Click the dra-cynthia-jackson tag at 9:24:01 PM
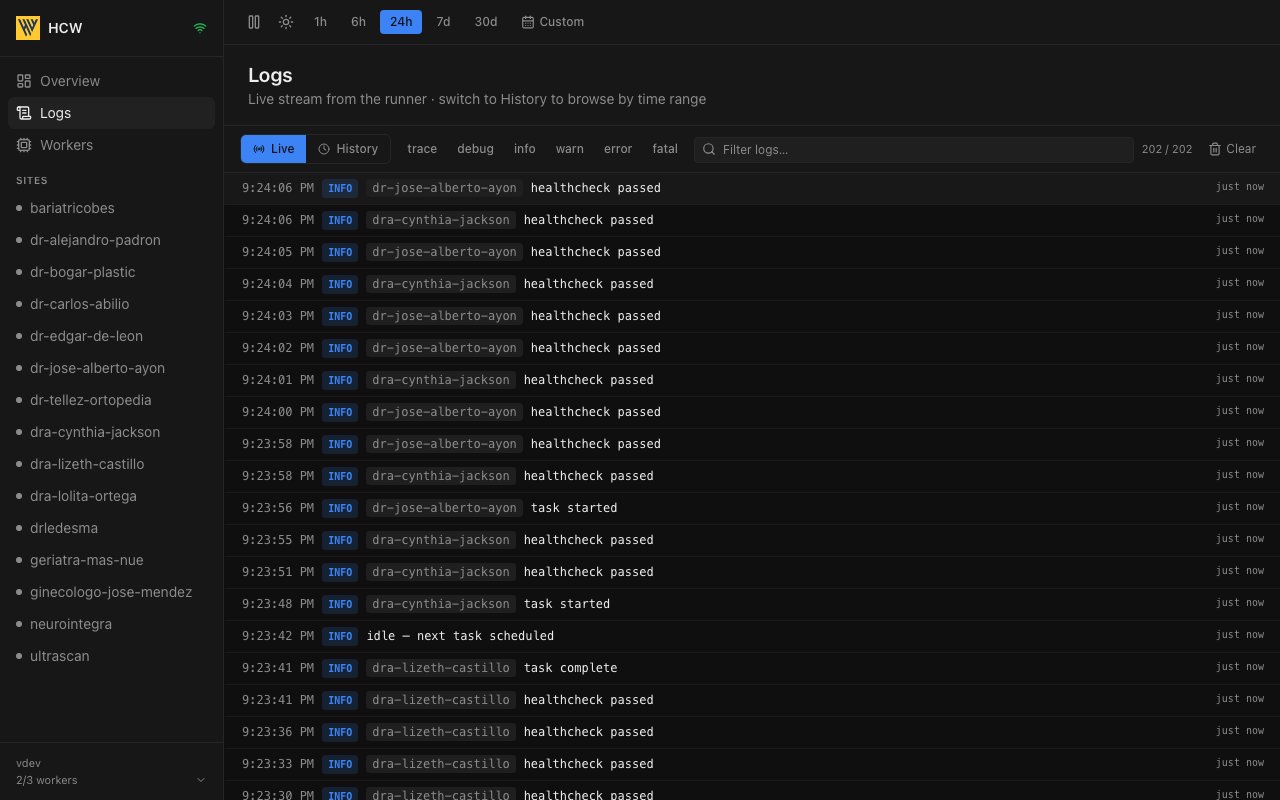Image resolution: width=1280 pixels, height=800 pixels. pos(441,380)
